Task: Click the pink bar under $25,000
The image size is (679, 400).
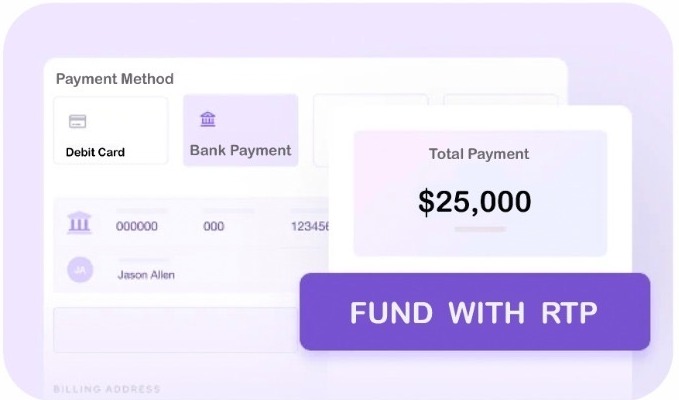Action: tap(480, 229)
